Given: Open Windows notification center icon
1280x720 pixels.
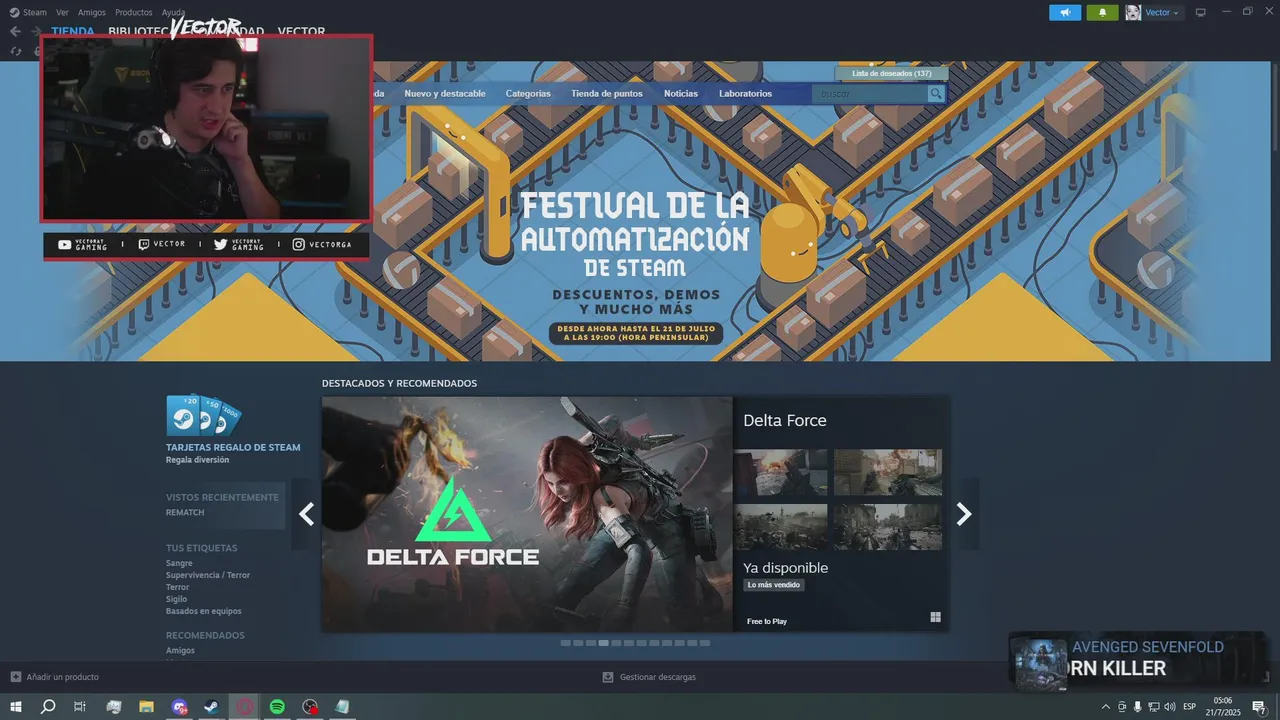Looking at the screenshot, I should [1259, 707].
